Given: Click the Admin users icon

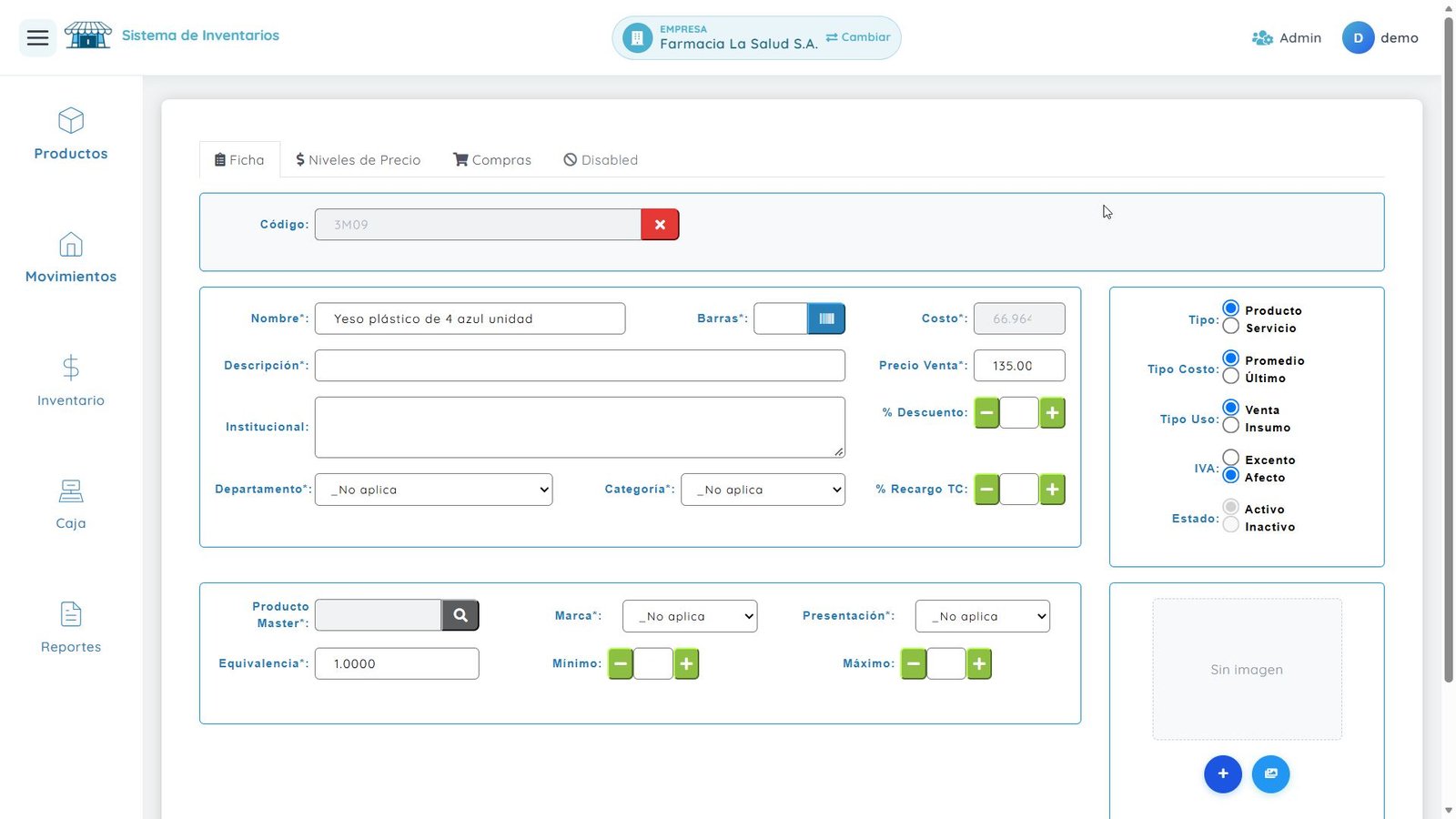Looking at the screenshot, I should [x=1262, y=38].
